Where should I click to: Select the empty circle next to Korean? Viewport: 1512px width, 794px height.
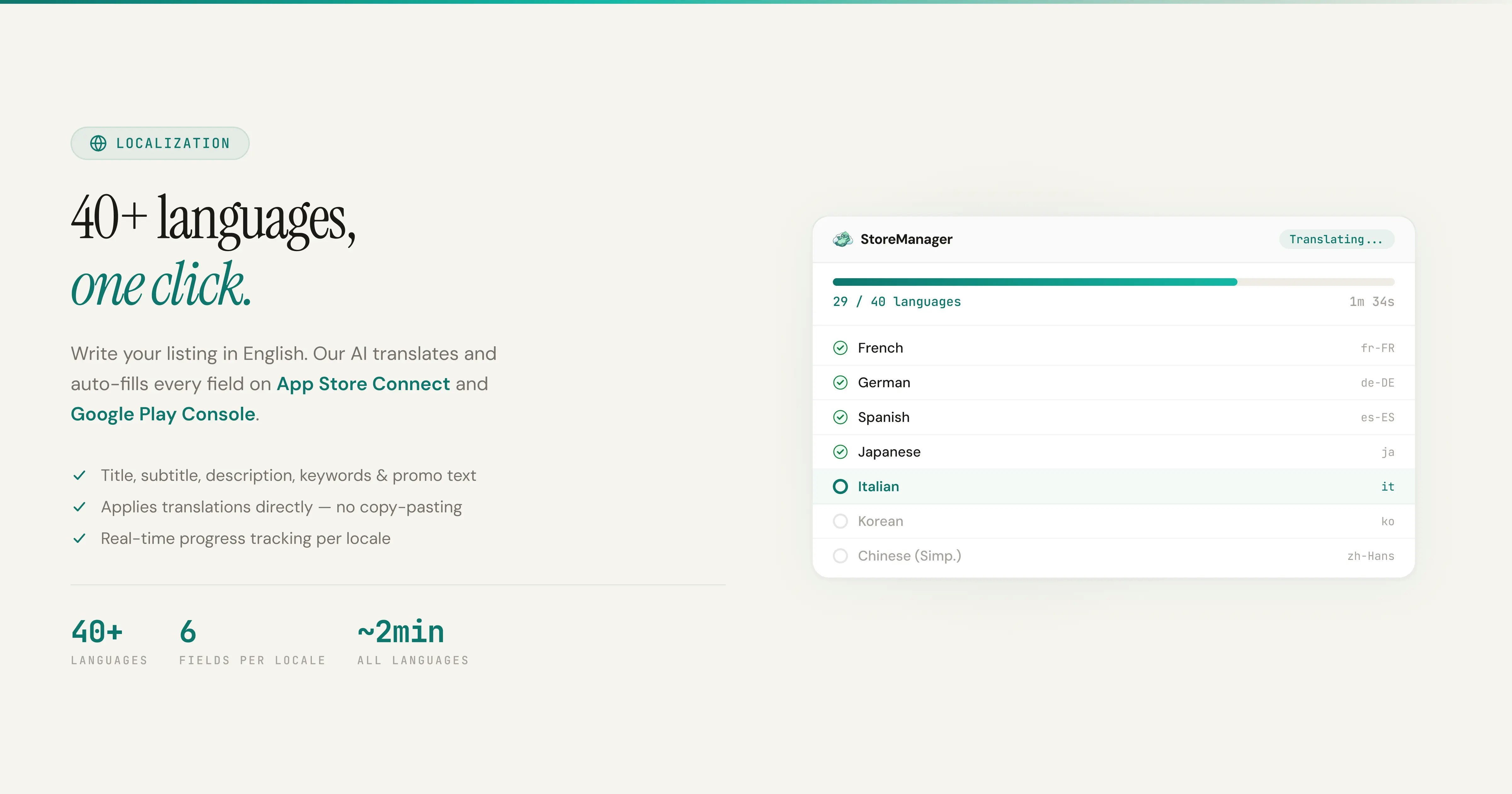(x=840, y=521)
